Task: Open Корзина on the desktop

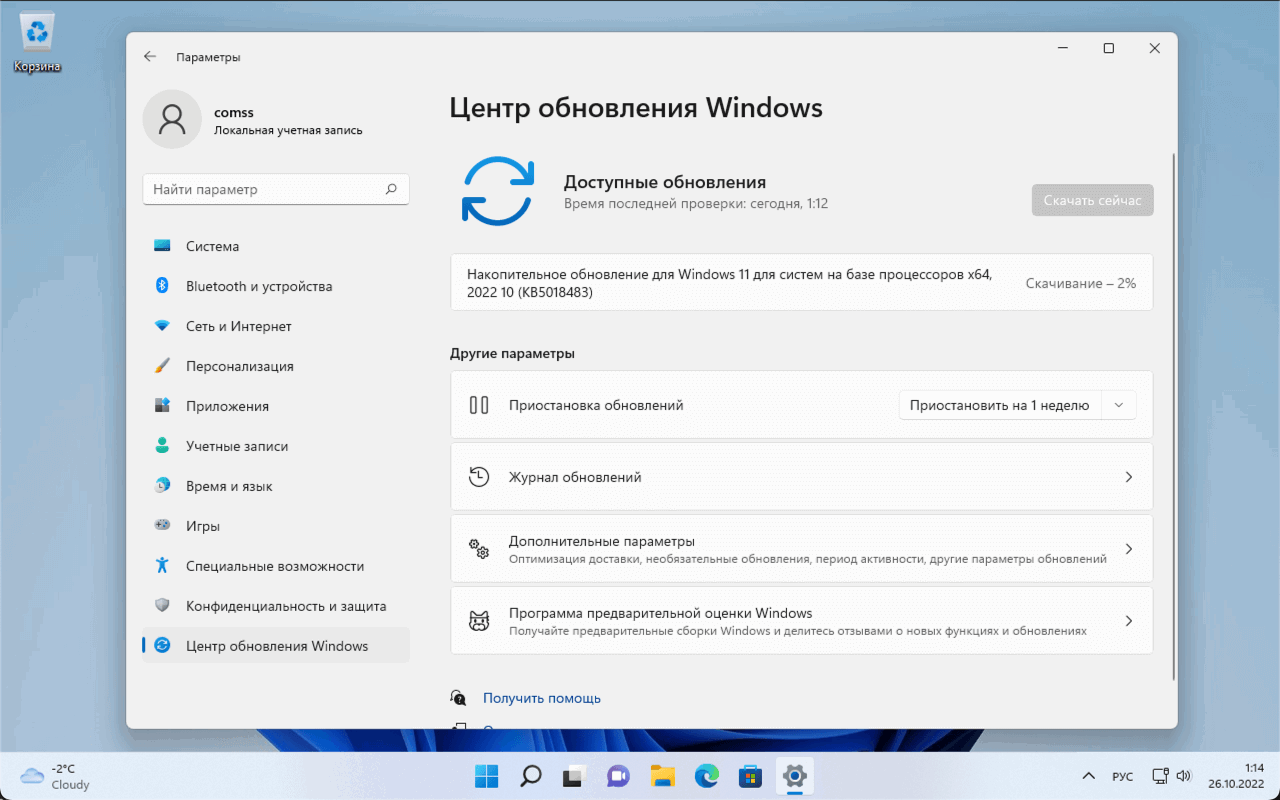Action: [x=37, y=44]
